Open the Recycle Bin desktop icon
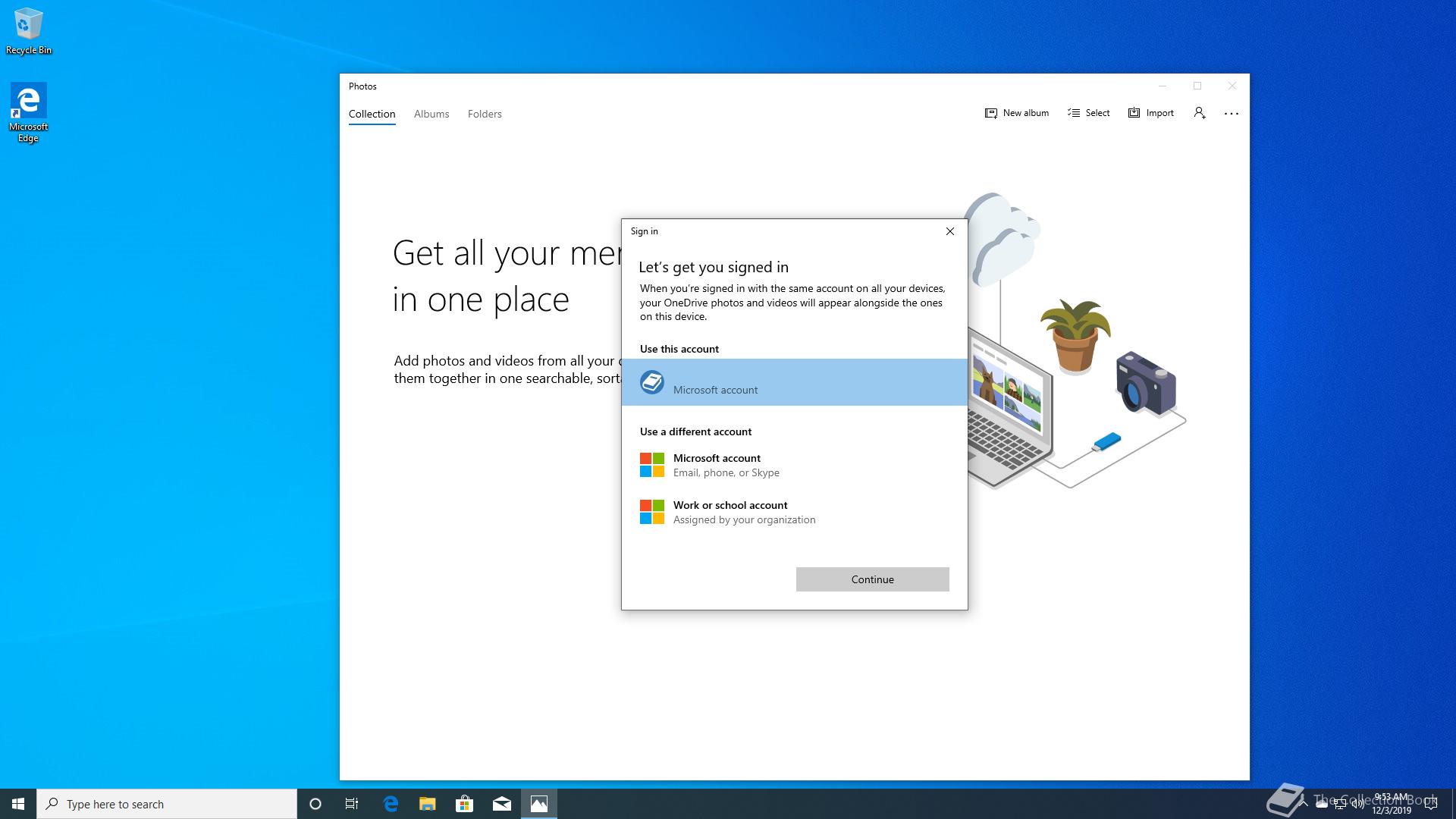 29,32
